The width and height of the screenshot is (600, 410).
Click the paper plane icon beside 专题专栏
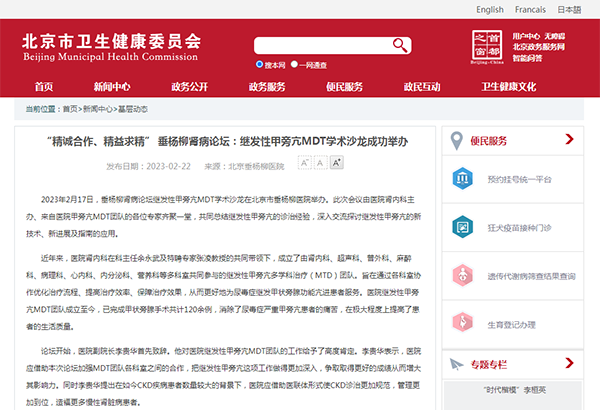pos(456,363)
